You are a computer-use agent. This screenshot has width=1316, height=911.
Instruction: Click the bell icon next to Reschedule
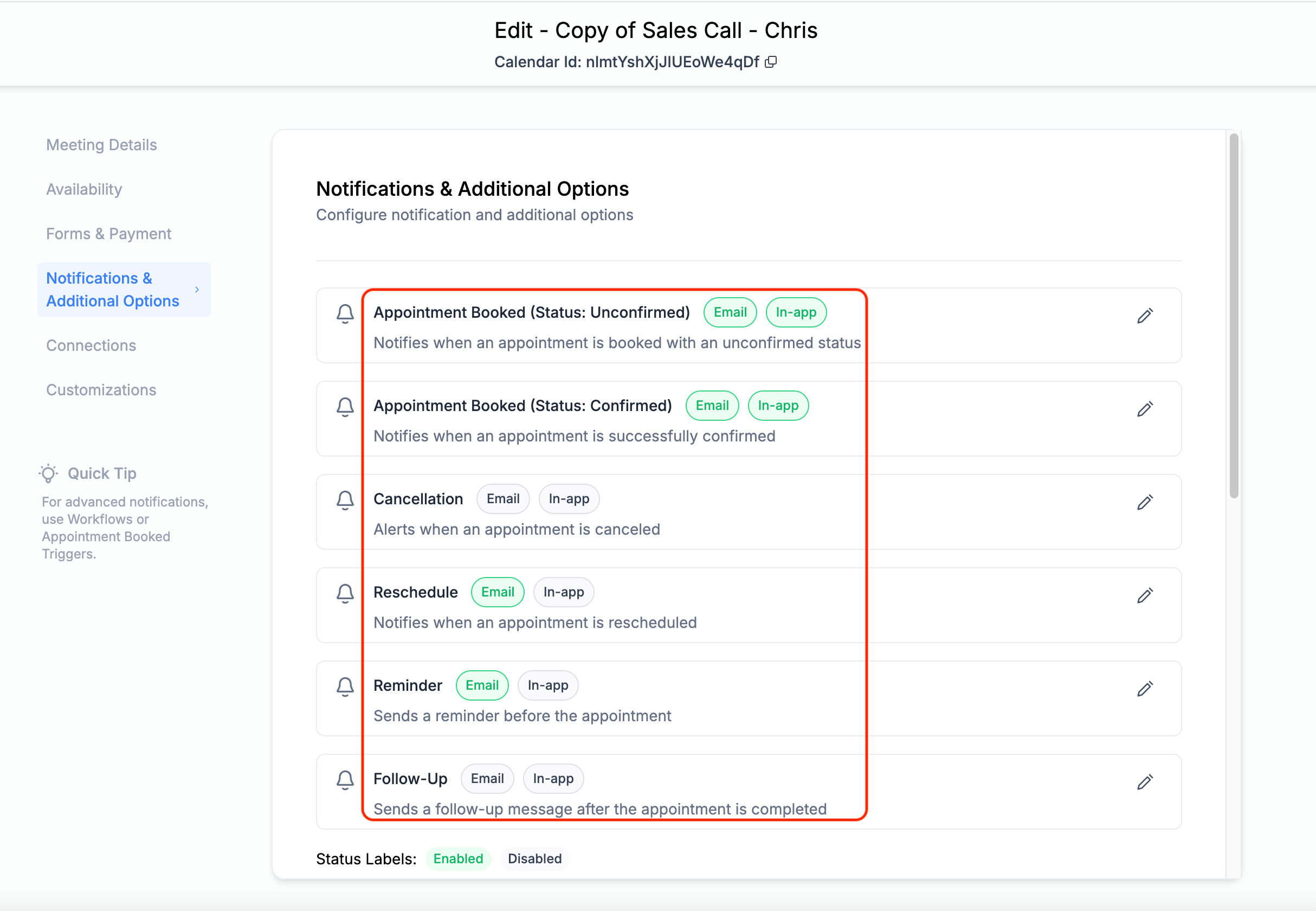(345, 594)
